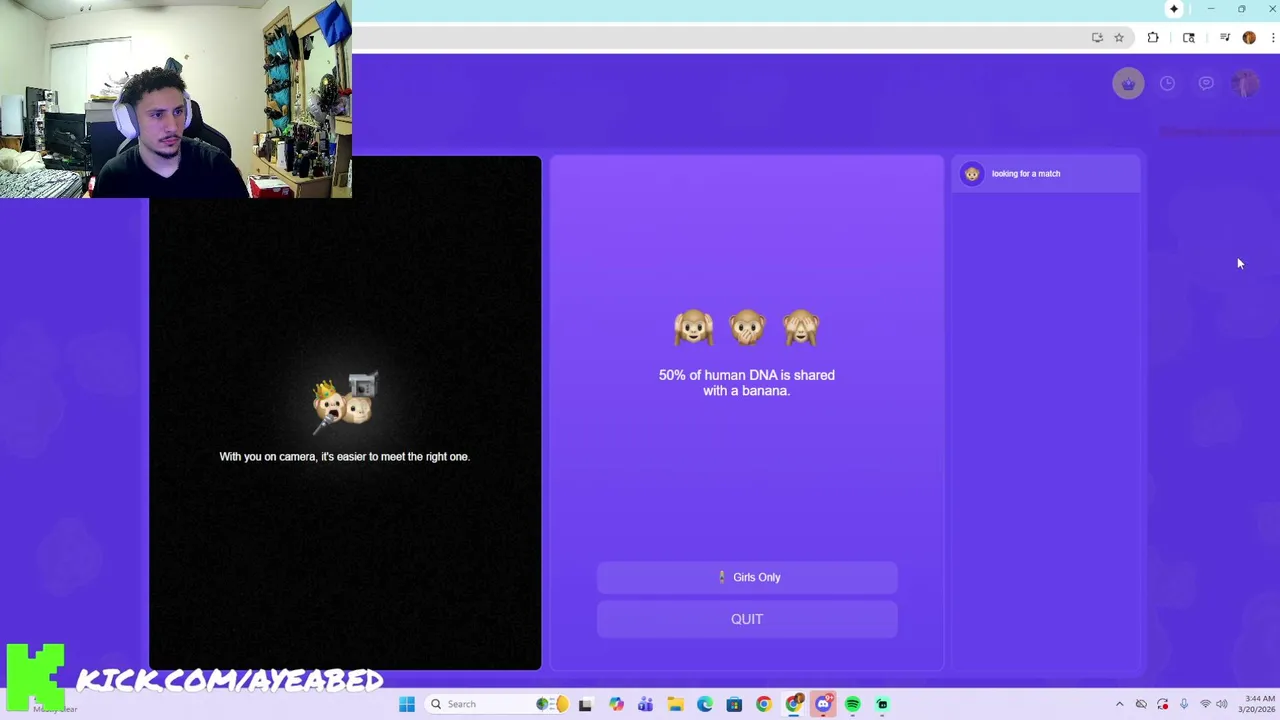
Task: Click the speak-no-evil monkey emoji
Action: click(747, 328)
